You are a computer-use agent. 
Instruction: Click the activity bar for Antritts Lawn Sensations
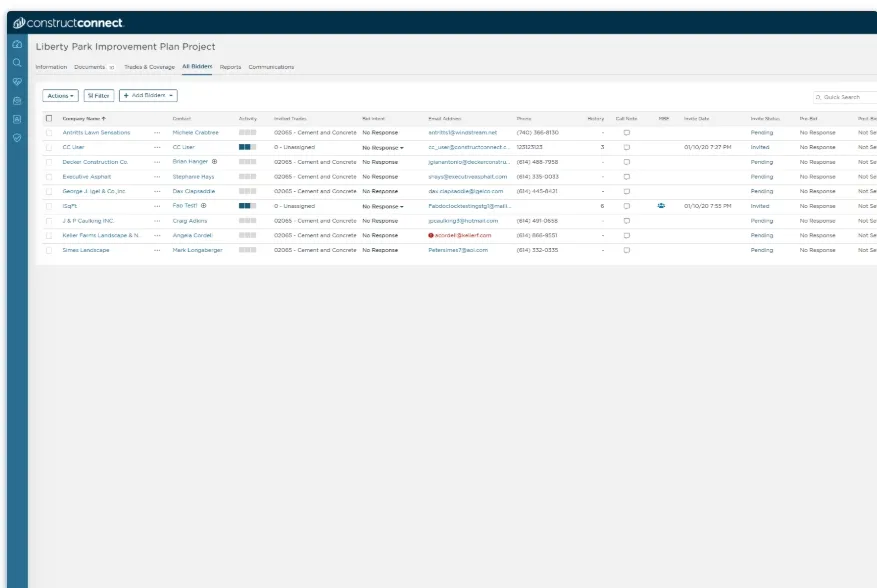point(247,133)
